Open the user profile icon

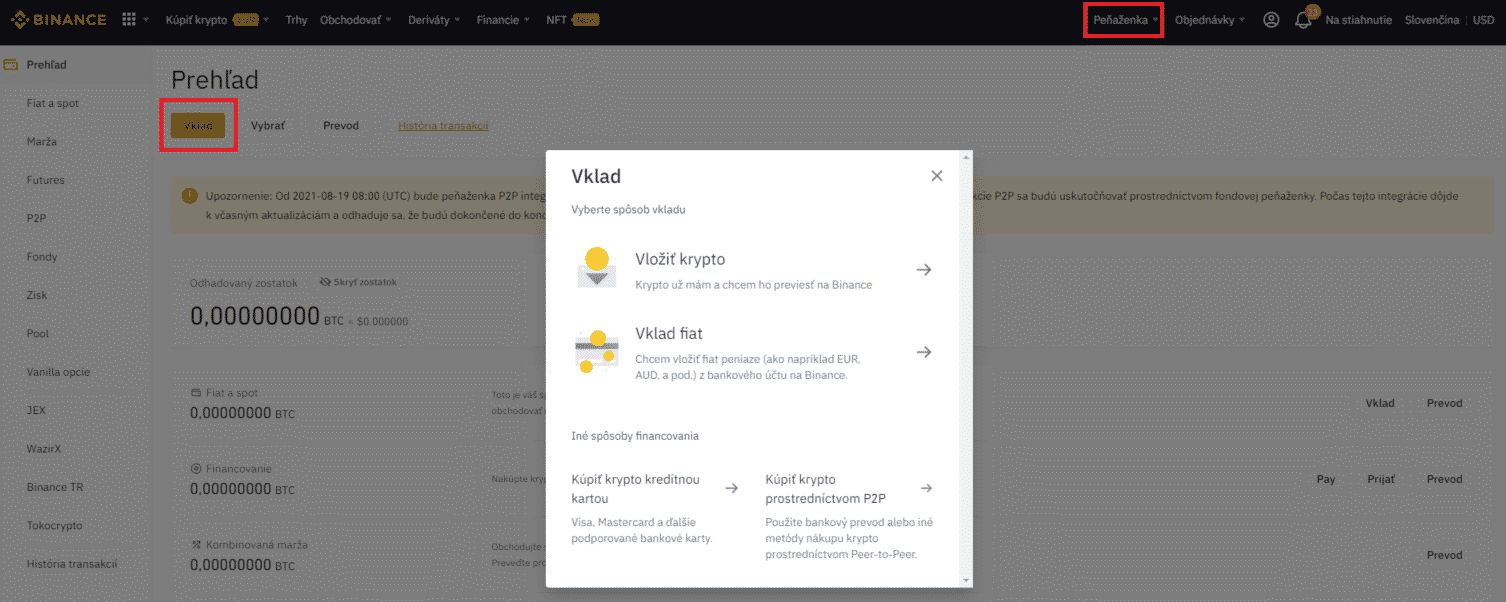click(x=1271, y=20)
